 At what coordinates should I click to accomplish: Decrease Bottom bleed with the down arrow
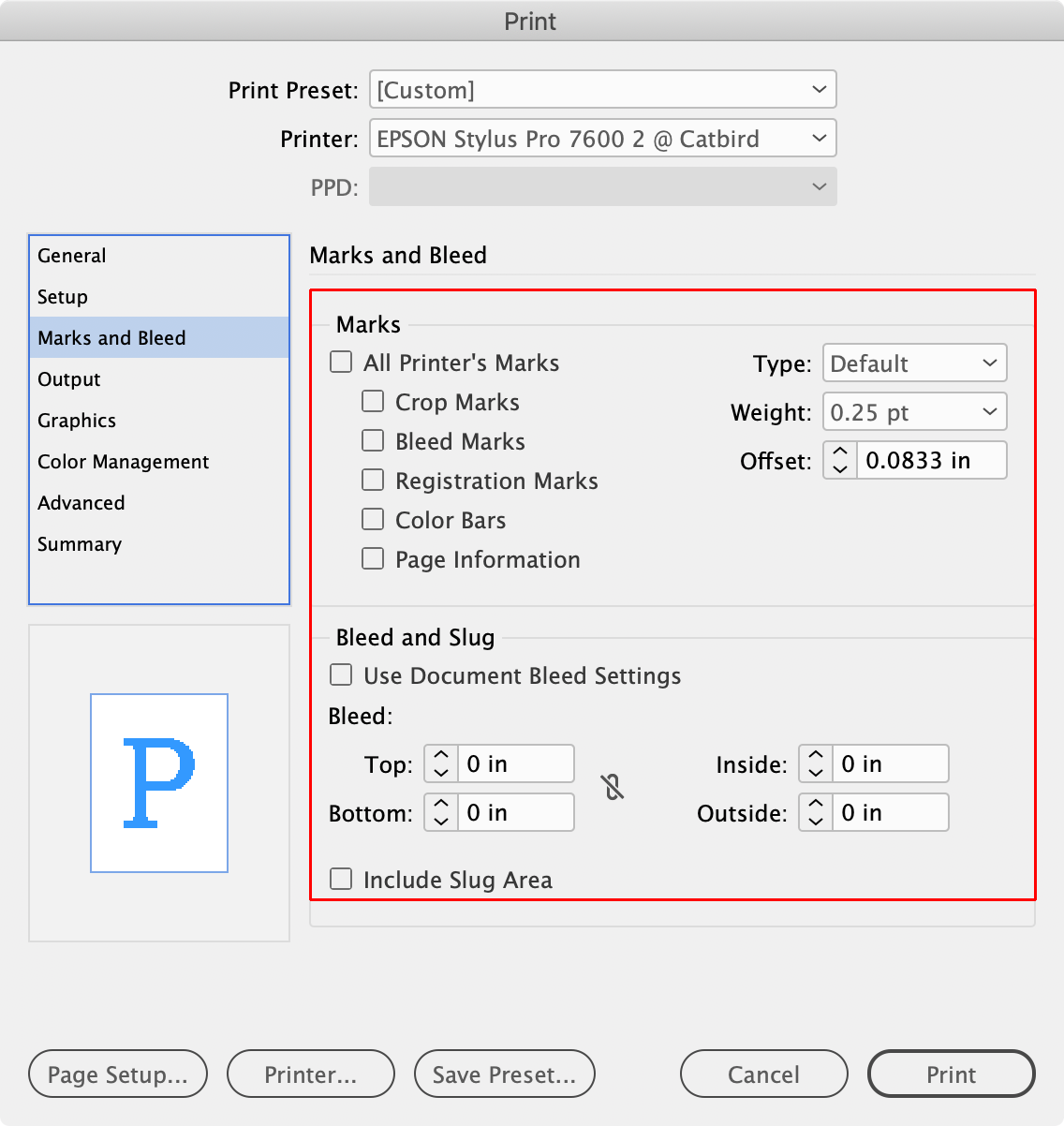(x=439, y=821)
